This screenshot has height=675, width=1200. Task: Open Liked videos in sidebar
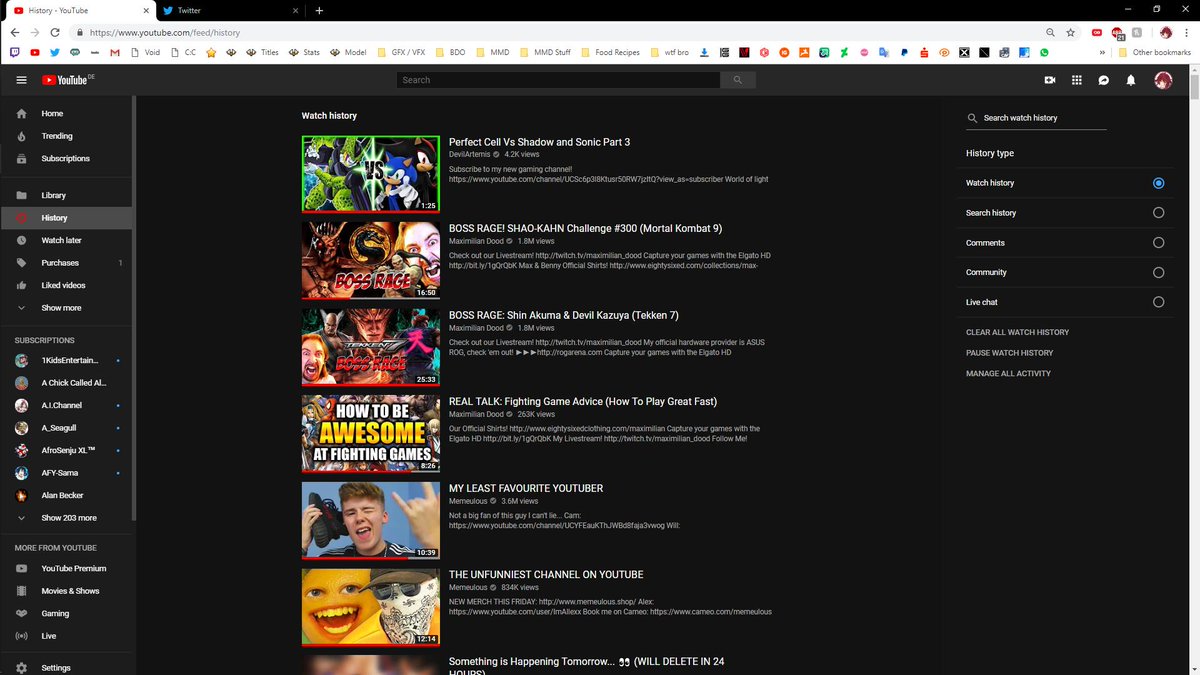pyautogui.click(x=66, y=285)
